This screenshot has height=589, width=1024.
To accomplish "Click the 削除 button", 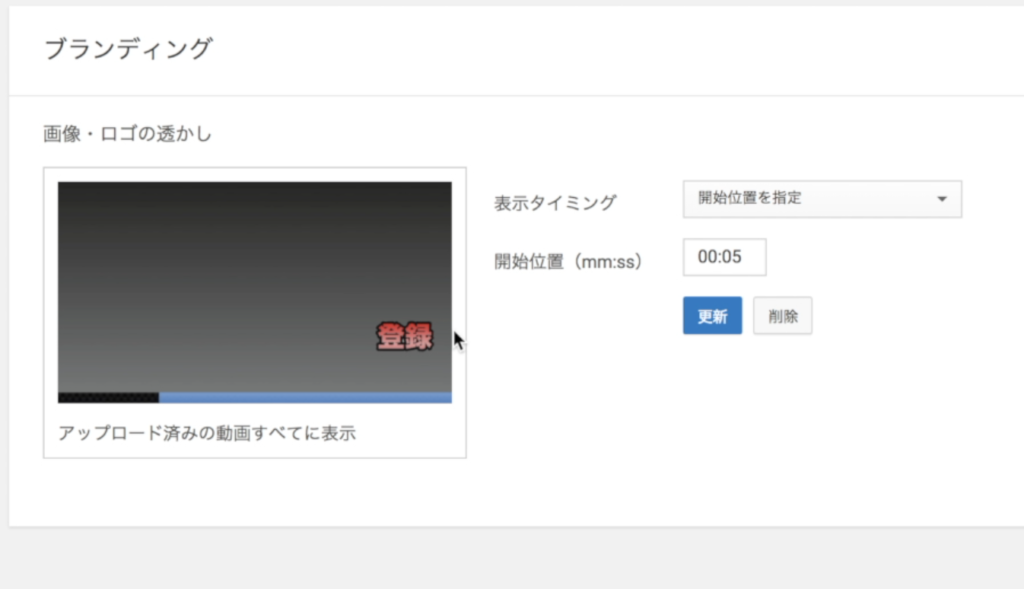I will pyautogui.click(x=782, y=315).
